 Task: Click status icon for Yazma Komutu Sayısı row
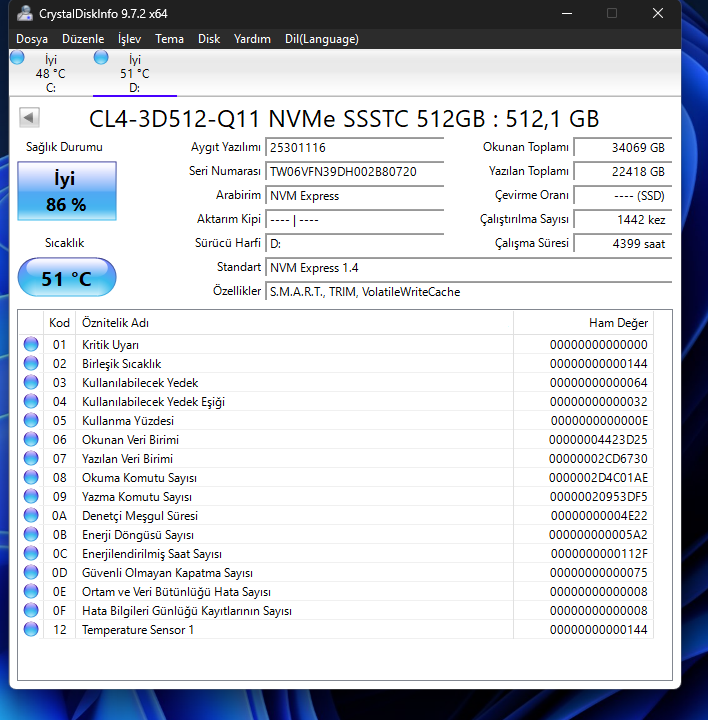click(x=31, y=496)
